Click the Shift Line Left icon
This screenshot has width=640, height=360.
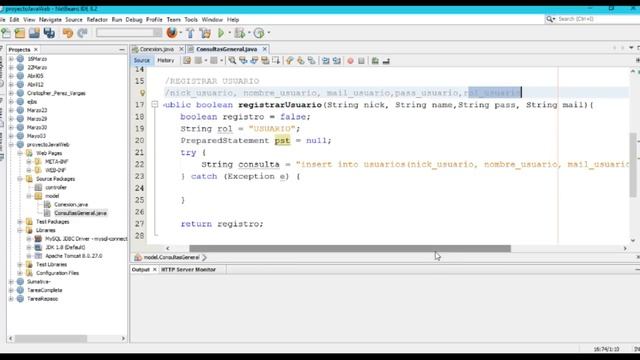point(326,61)
